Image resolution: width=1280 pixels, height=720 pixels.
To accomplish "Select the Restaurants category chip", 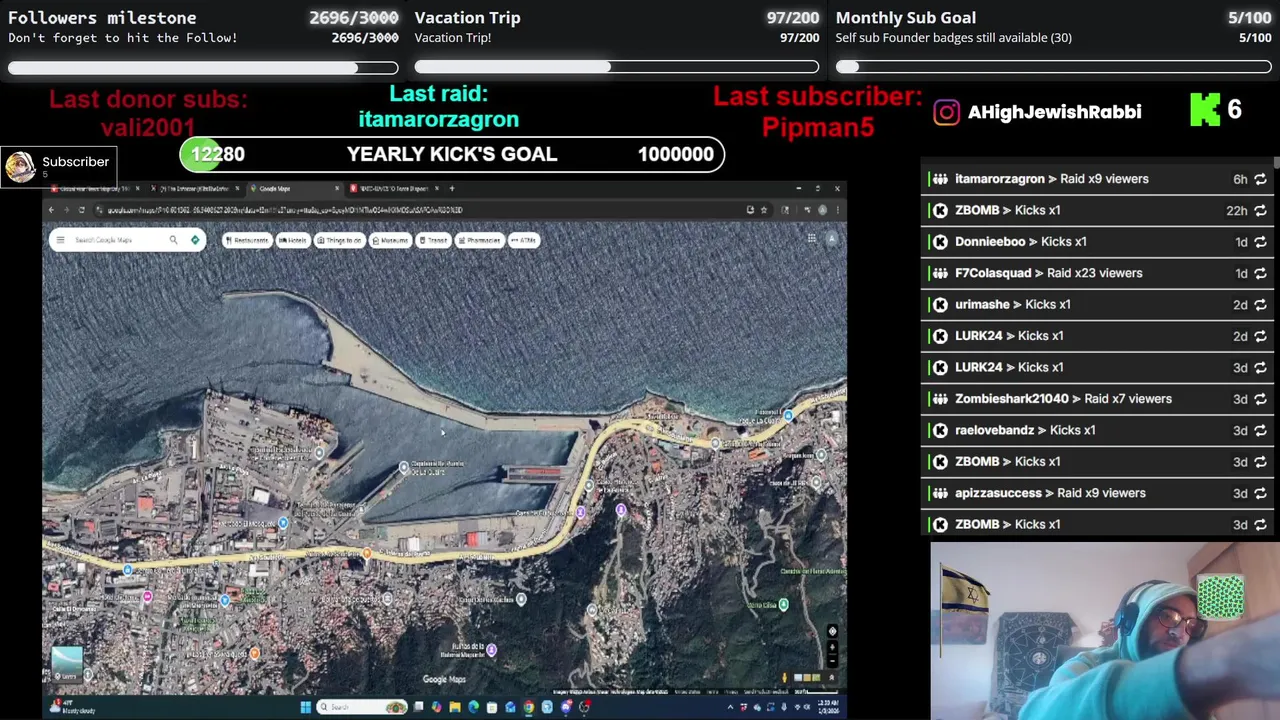I will pyautogui.click(x=247, y=240).
